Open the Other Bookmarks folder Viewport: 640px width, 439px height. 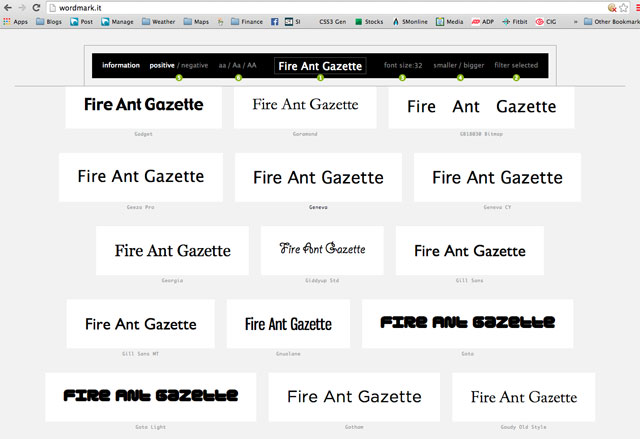point(611,22)
